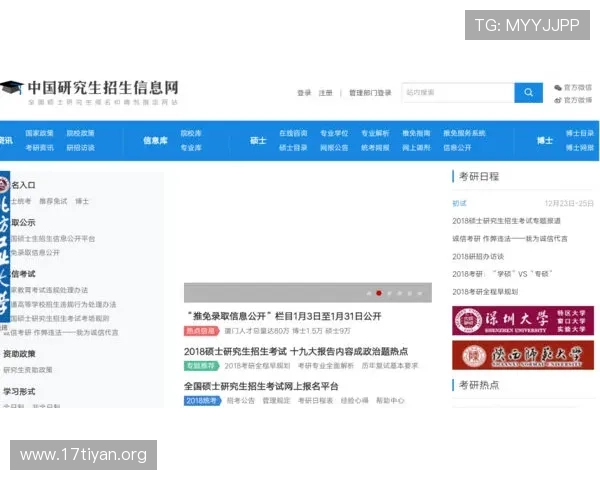Click the 陕西师范大学 banner

(x=523, y=356)
